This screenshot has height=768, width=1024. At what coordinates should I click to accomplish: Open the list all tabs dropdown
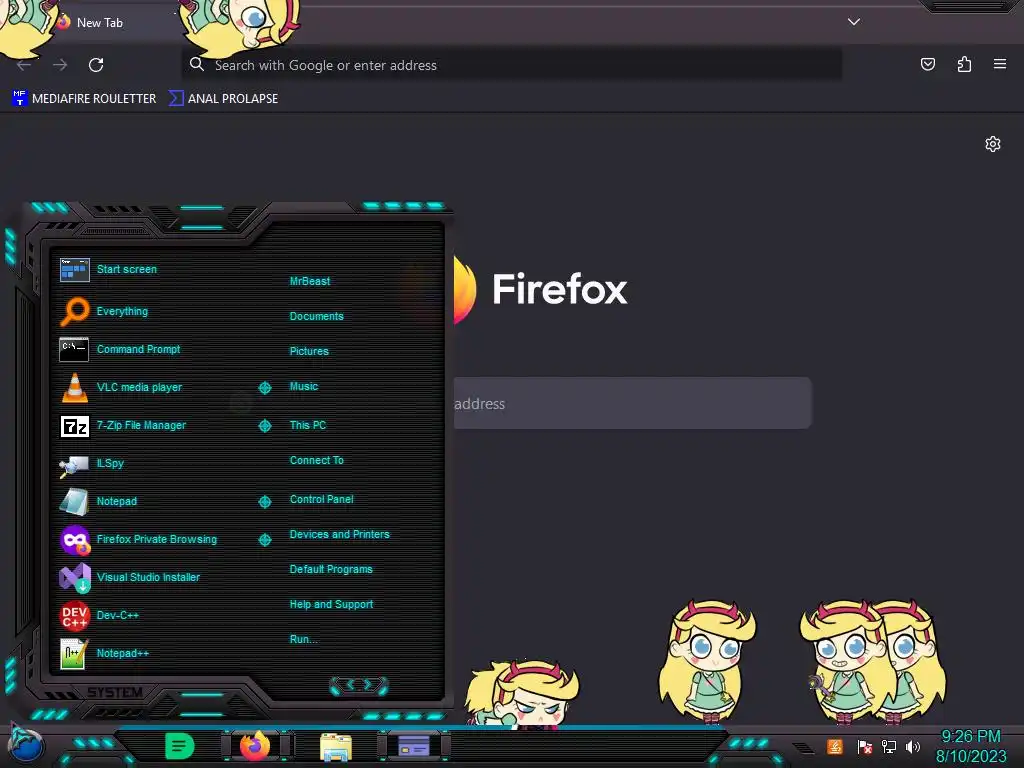(854, 22)
